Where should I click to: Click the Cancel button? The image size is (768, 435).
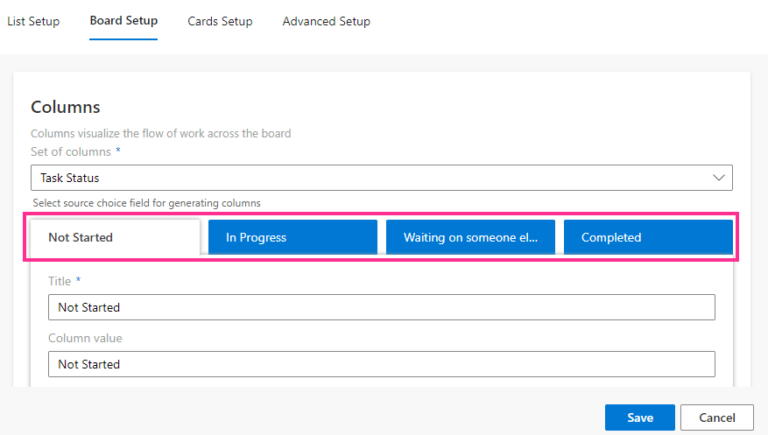717,417
